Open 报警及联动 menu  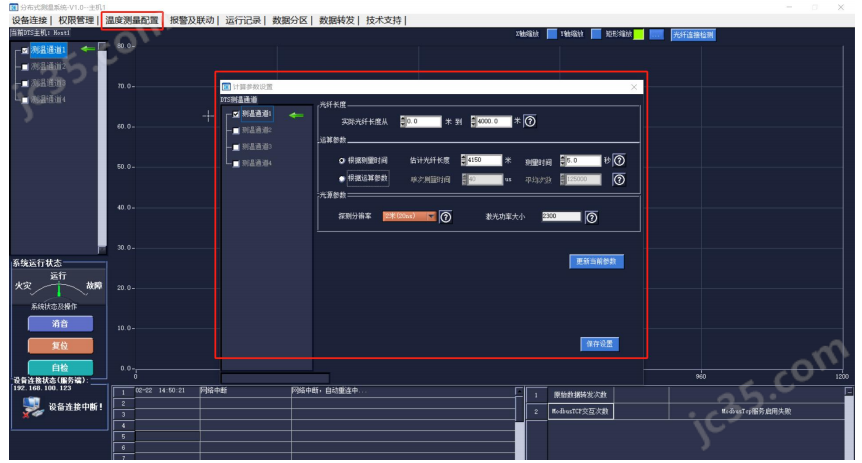[x=192, y=20]
